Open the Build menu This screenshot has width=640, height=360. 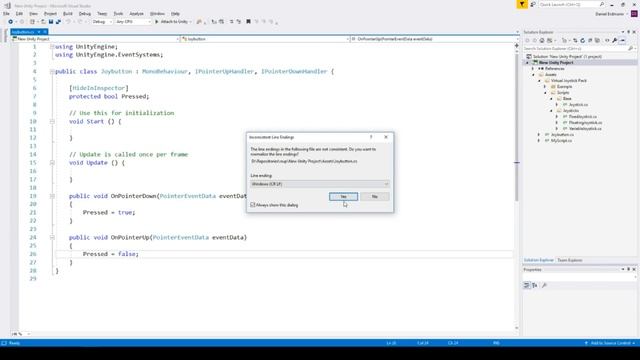coord(68,13)
